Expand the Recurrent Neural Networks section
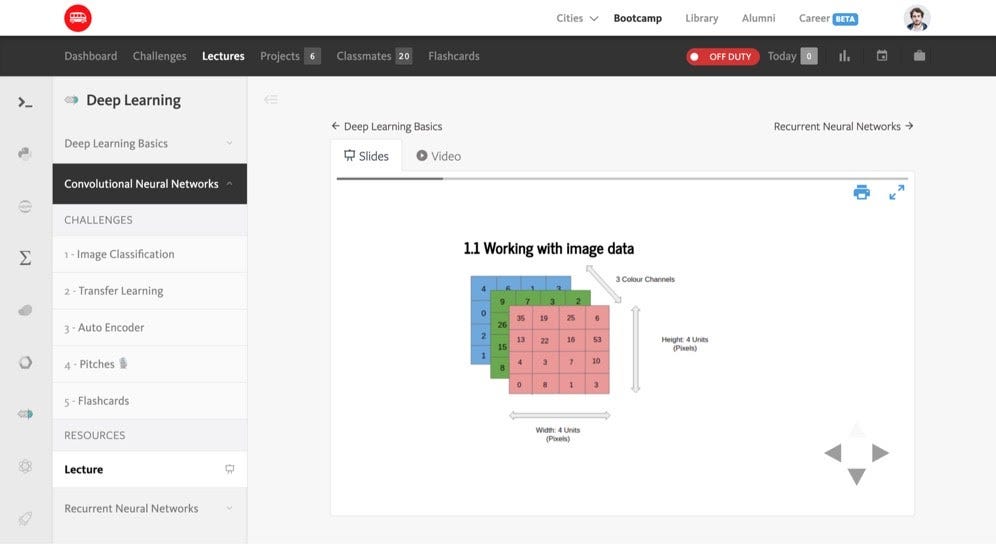996x544 pixels. (149, 508)
